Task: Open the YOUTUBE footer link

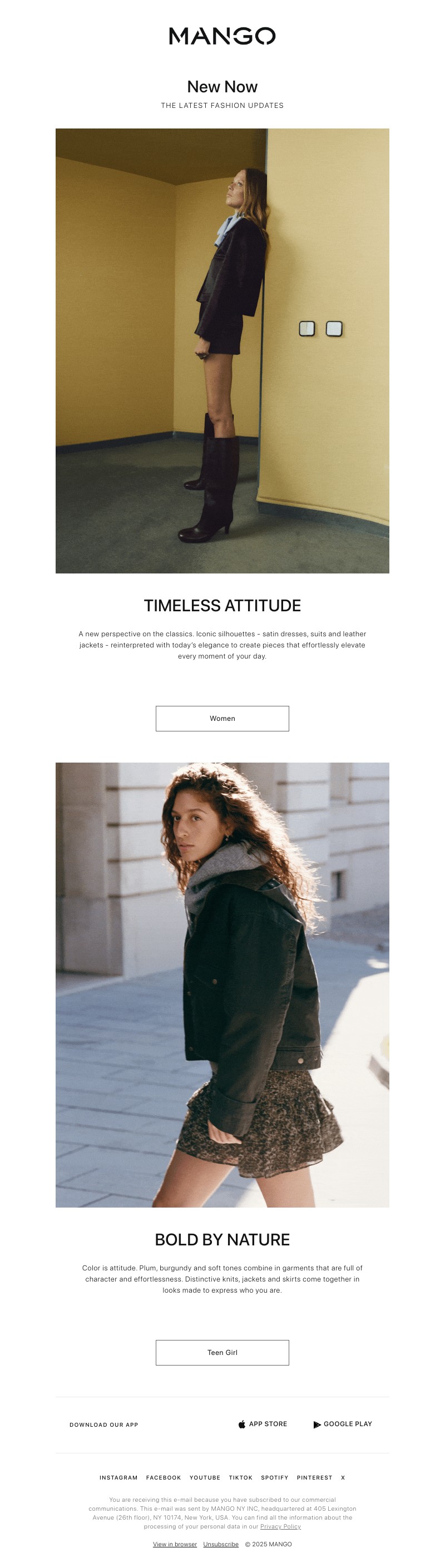Action: [205, 1477]
